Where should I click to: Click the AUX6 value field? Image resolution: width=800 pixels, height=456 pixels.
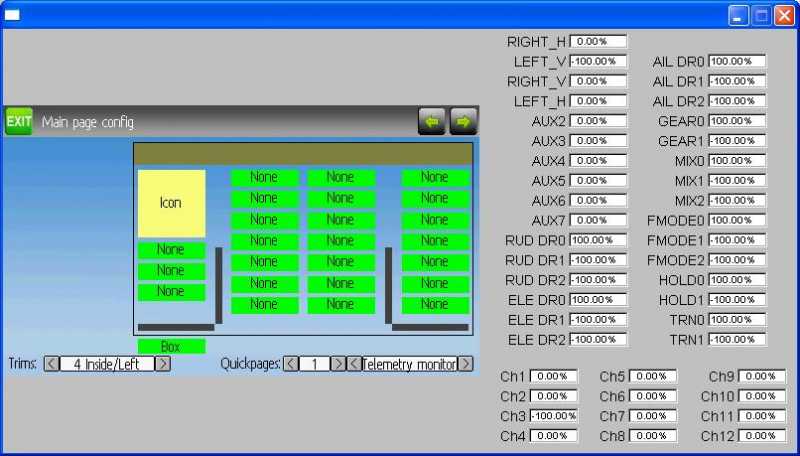pos(598,200)
